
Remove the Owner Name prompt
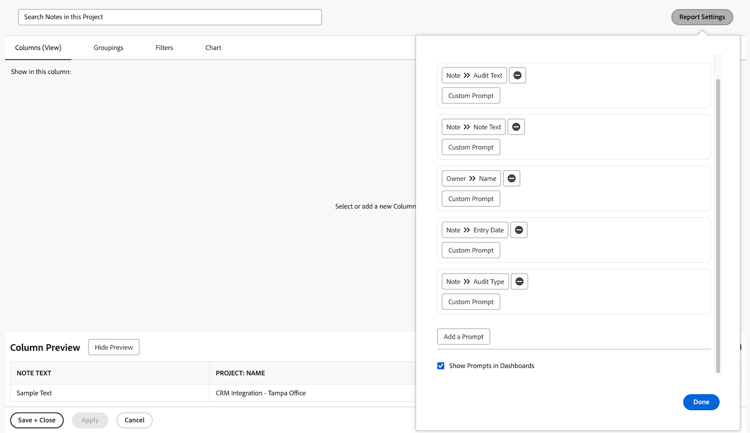coord(511,178)
